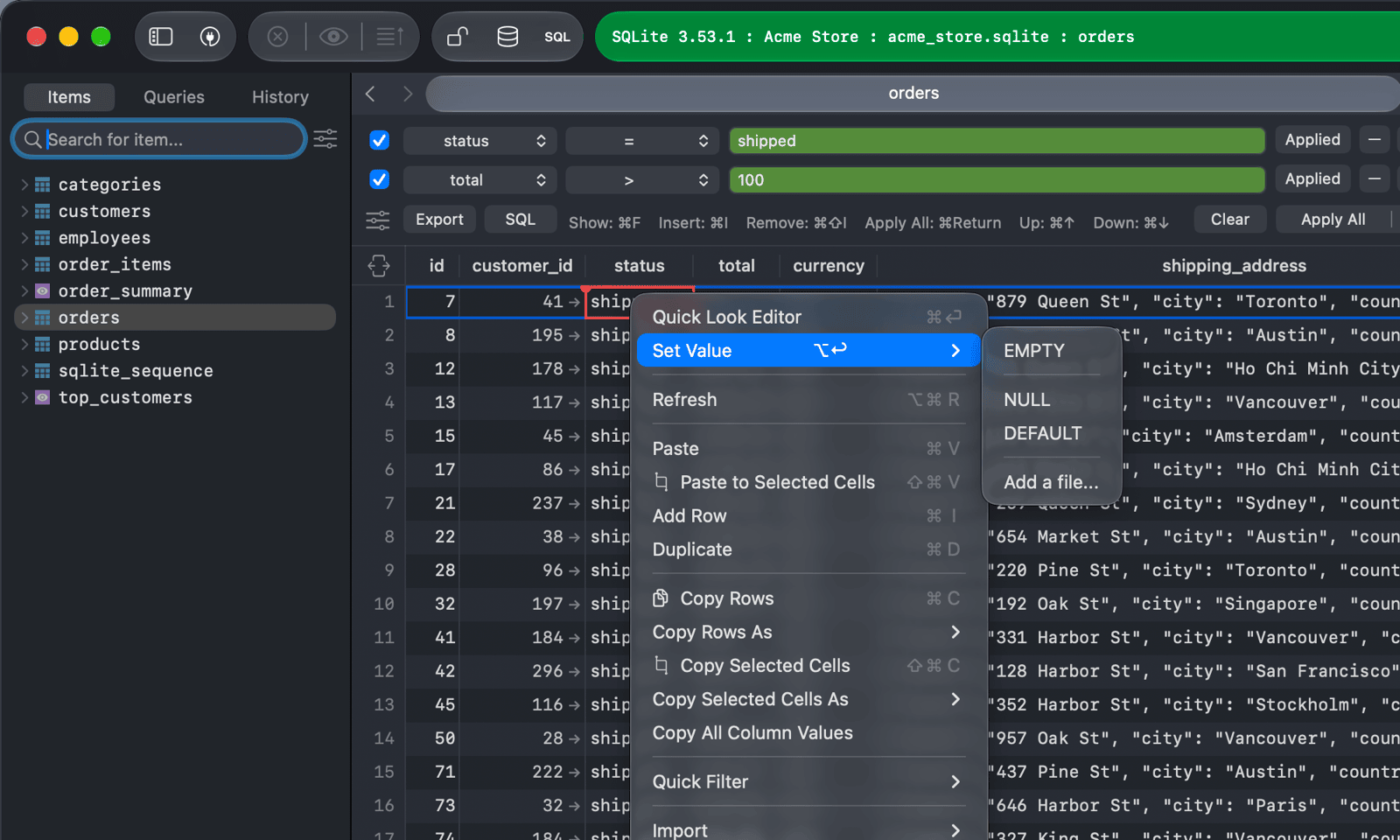Switch to the History tab

point(280,97)
